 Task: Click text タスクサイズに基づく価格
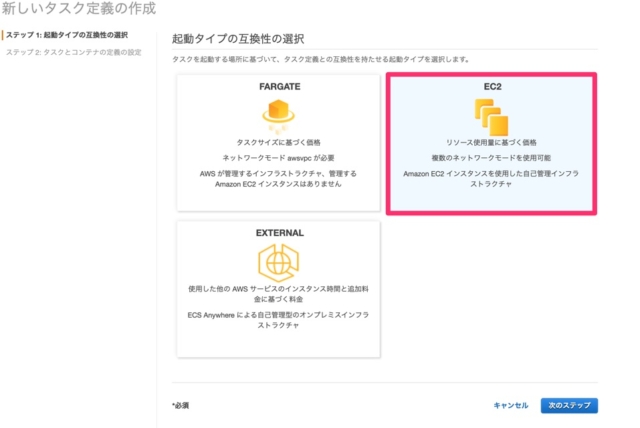pyautogui.click(x=278, y=142)
